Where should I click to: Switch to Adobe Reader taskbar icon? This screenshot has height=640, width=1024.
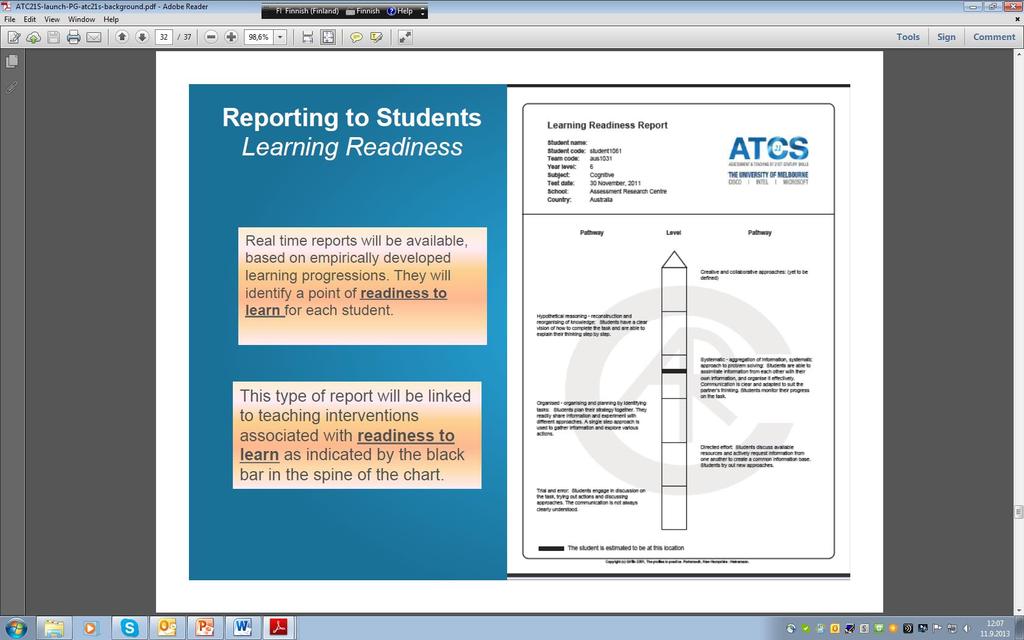280,628
